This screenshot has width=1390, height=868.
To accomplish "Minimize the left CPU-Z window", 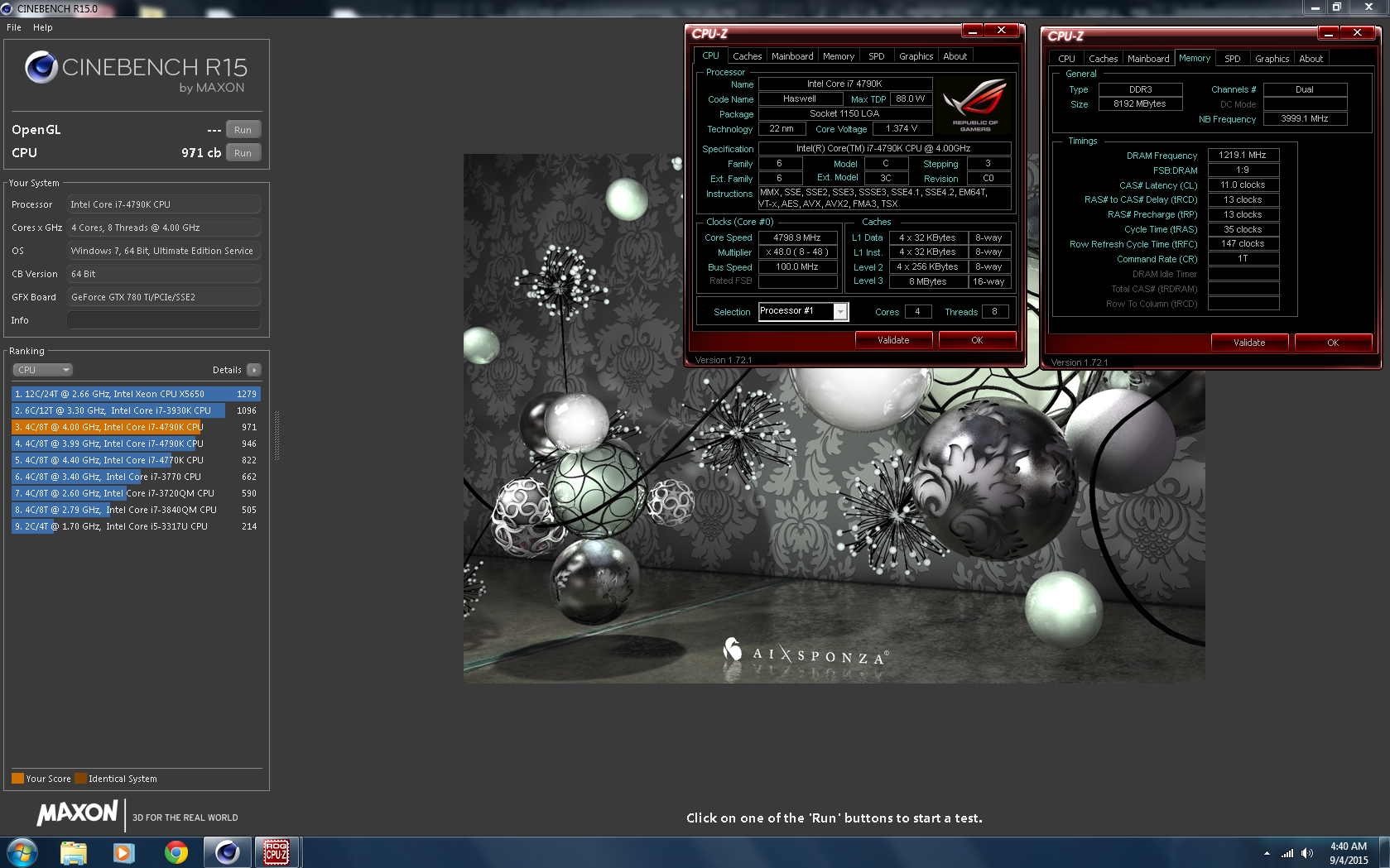I will click(973, 31).
